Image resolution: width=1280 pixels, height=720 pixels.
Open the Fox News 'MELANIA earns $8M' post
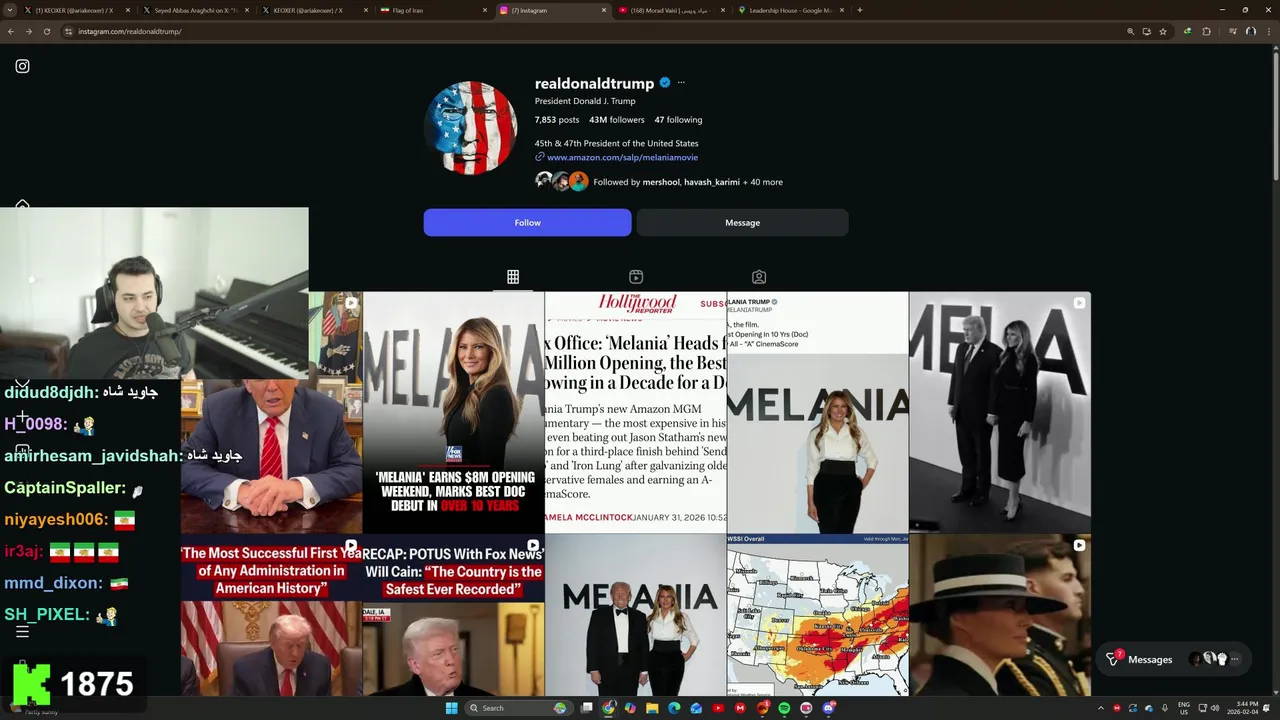[x=454, y=412]
